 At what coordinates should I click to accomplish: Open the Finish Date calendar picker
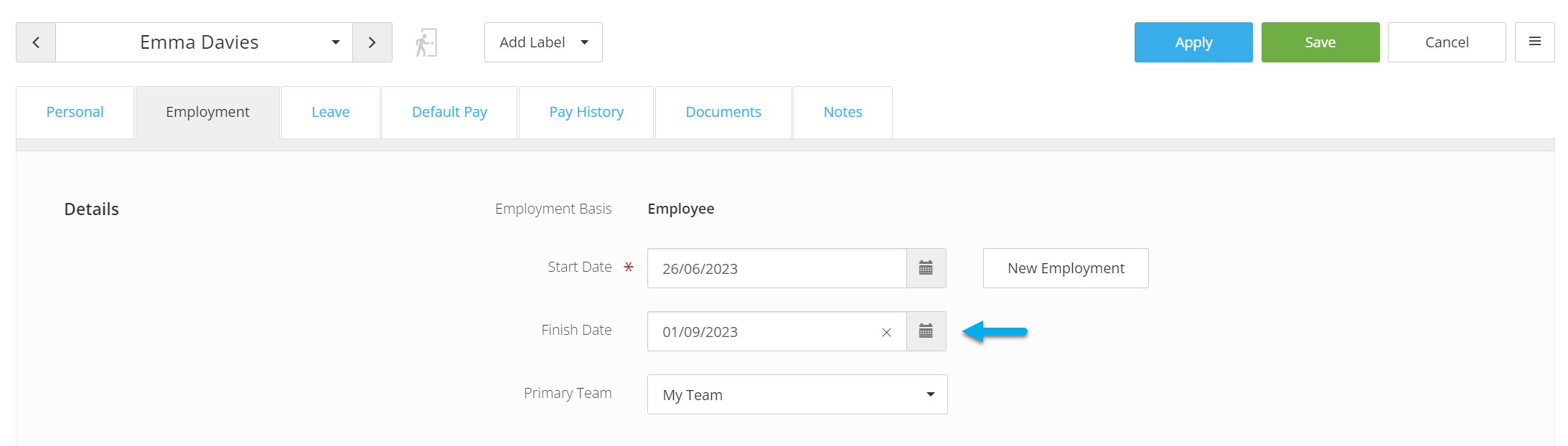926,331
